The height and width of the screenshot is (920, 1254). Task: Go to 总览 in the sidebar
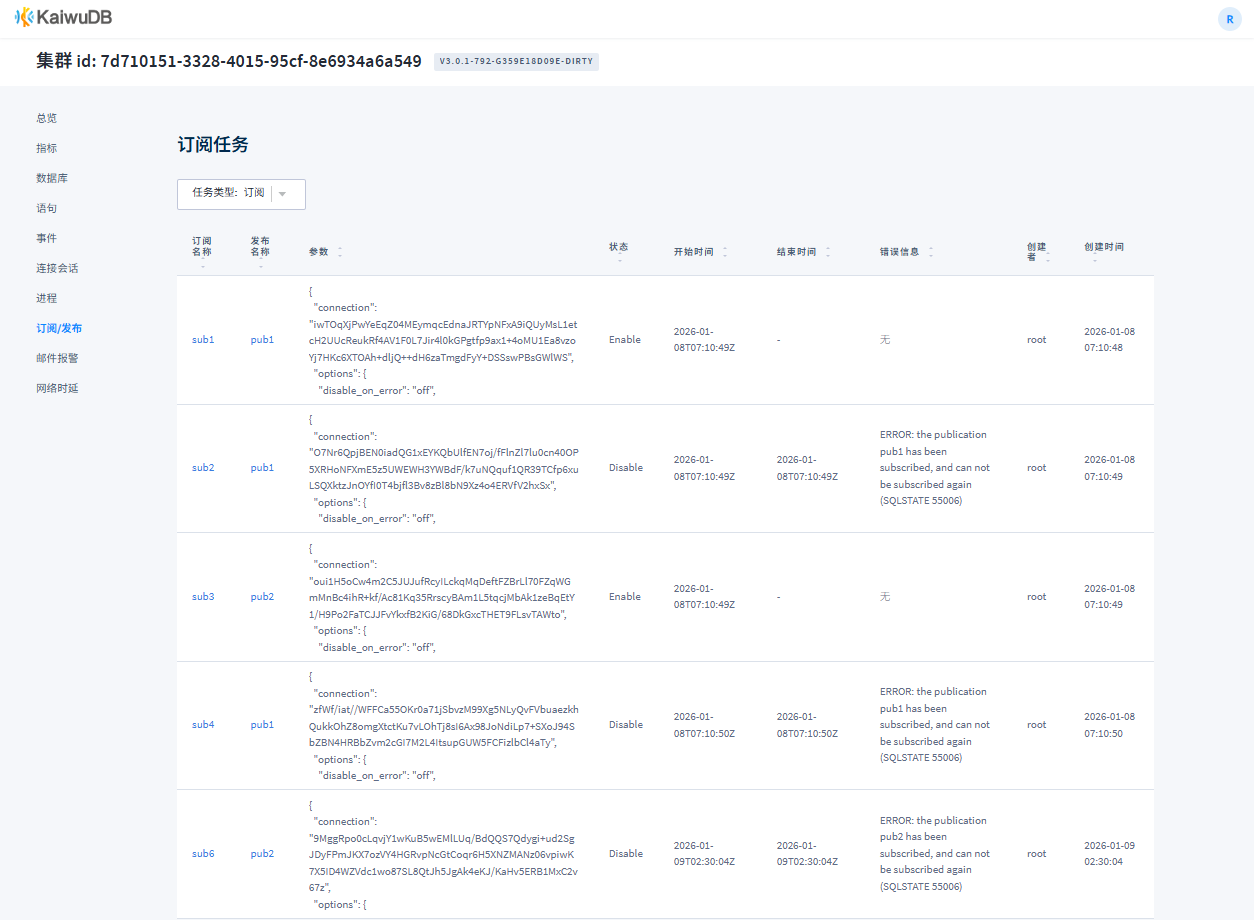tap(47, 118)
